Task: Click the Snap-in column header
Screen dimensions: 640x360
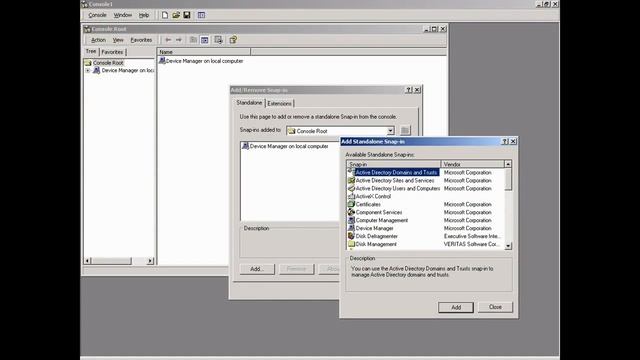Action: click(x=394, y=164)
